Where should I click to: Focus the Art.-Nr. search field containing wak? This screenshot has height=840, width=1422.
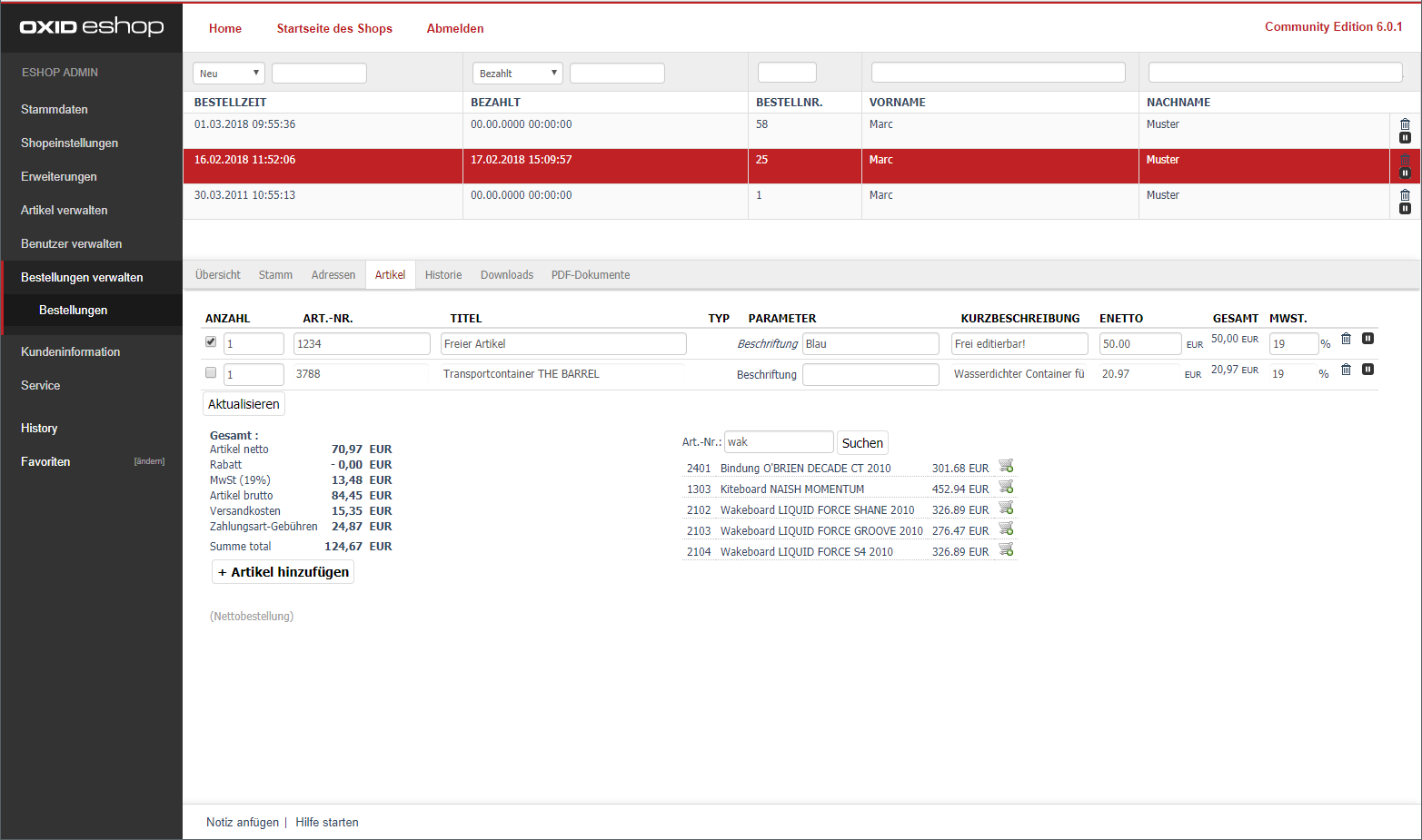tap(779, 442)
